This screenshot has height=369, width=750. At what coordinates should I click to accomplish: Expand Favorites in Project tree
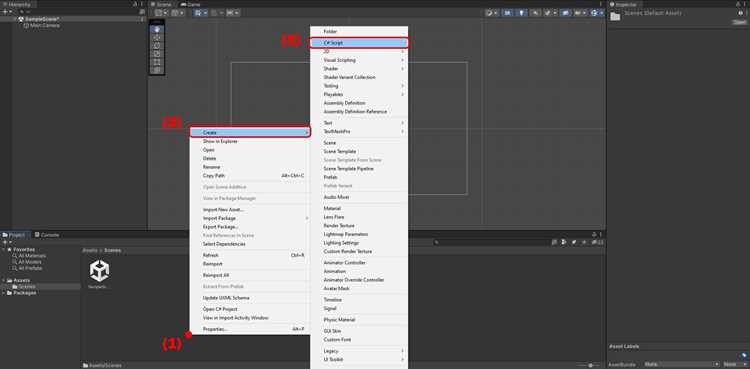point(3,249)
